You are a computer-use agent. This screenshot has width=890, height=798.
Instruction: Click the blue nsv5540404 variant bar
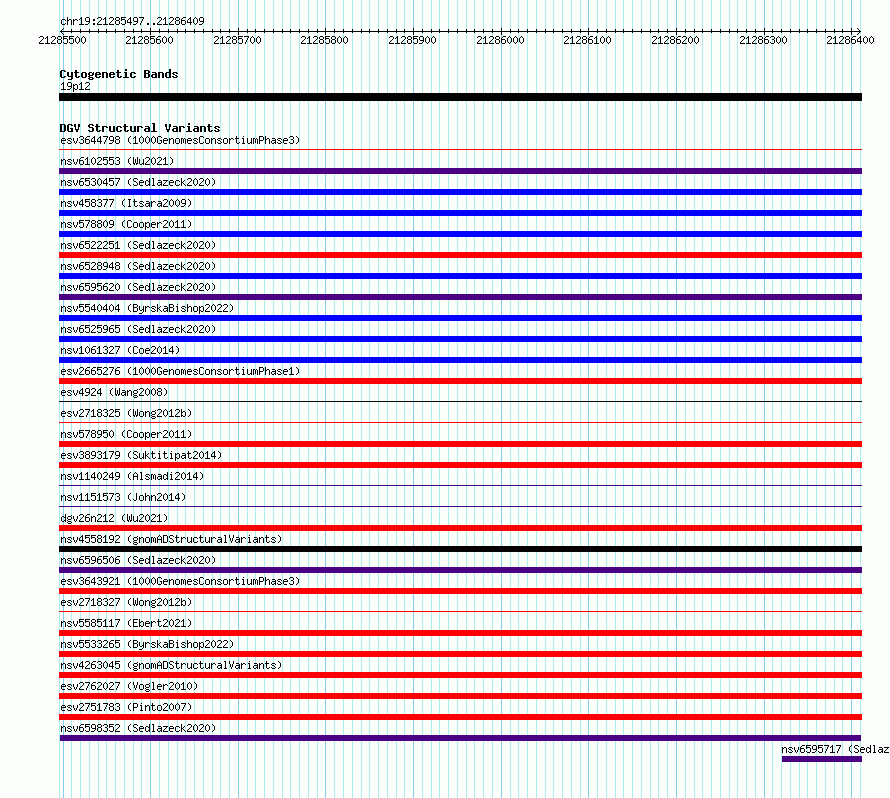460,318
